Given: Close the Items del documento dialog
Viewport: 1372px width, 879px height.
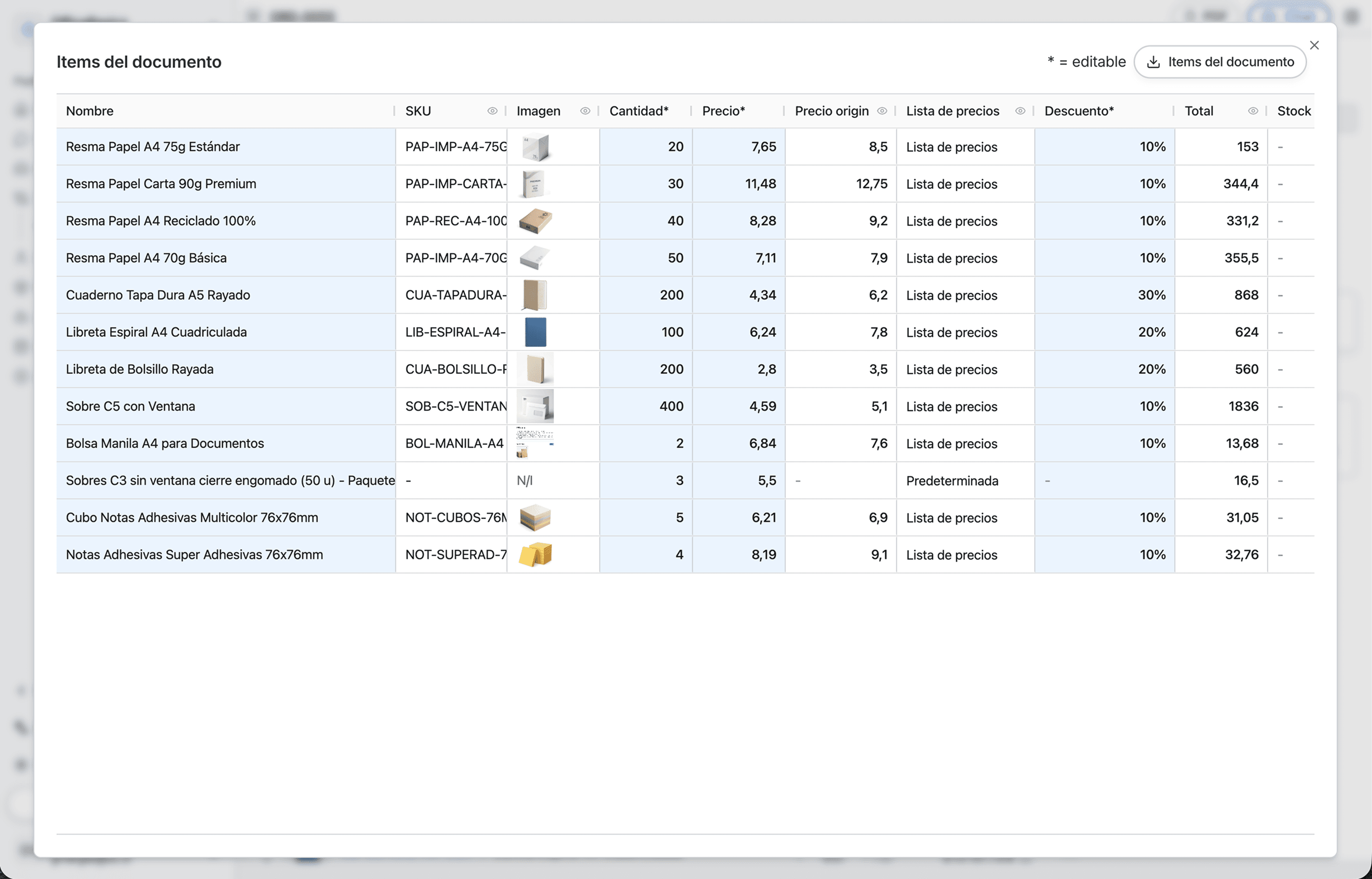Looking at the screenshot, I should [1314, 45].
